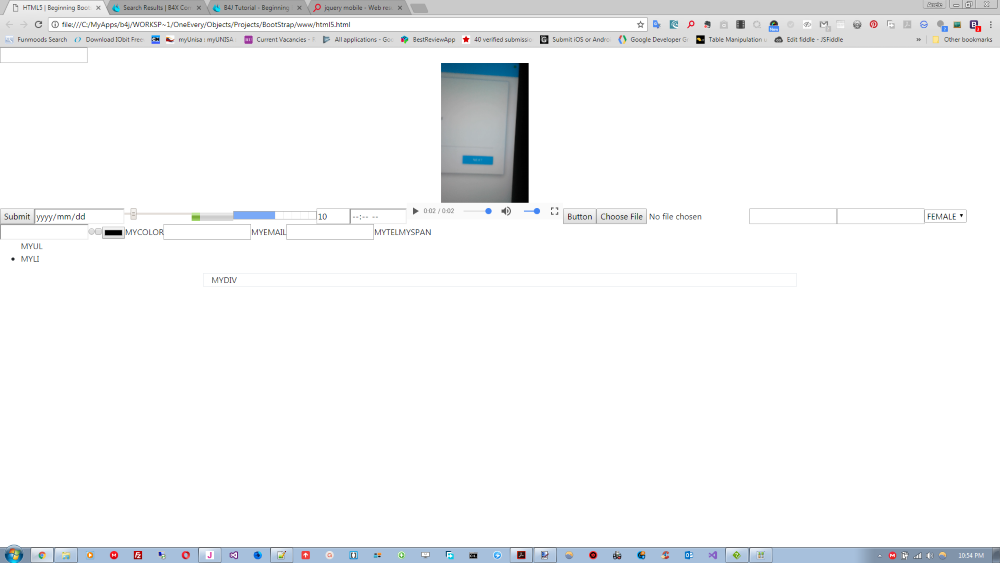Image resolution: width=1000 pixels, height=563 pixels.
Task: Focus the number field showing 10
Action: point(333,216)
